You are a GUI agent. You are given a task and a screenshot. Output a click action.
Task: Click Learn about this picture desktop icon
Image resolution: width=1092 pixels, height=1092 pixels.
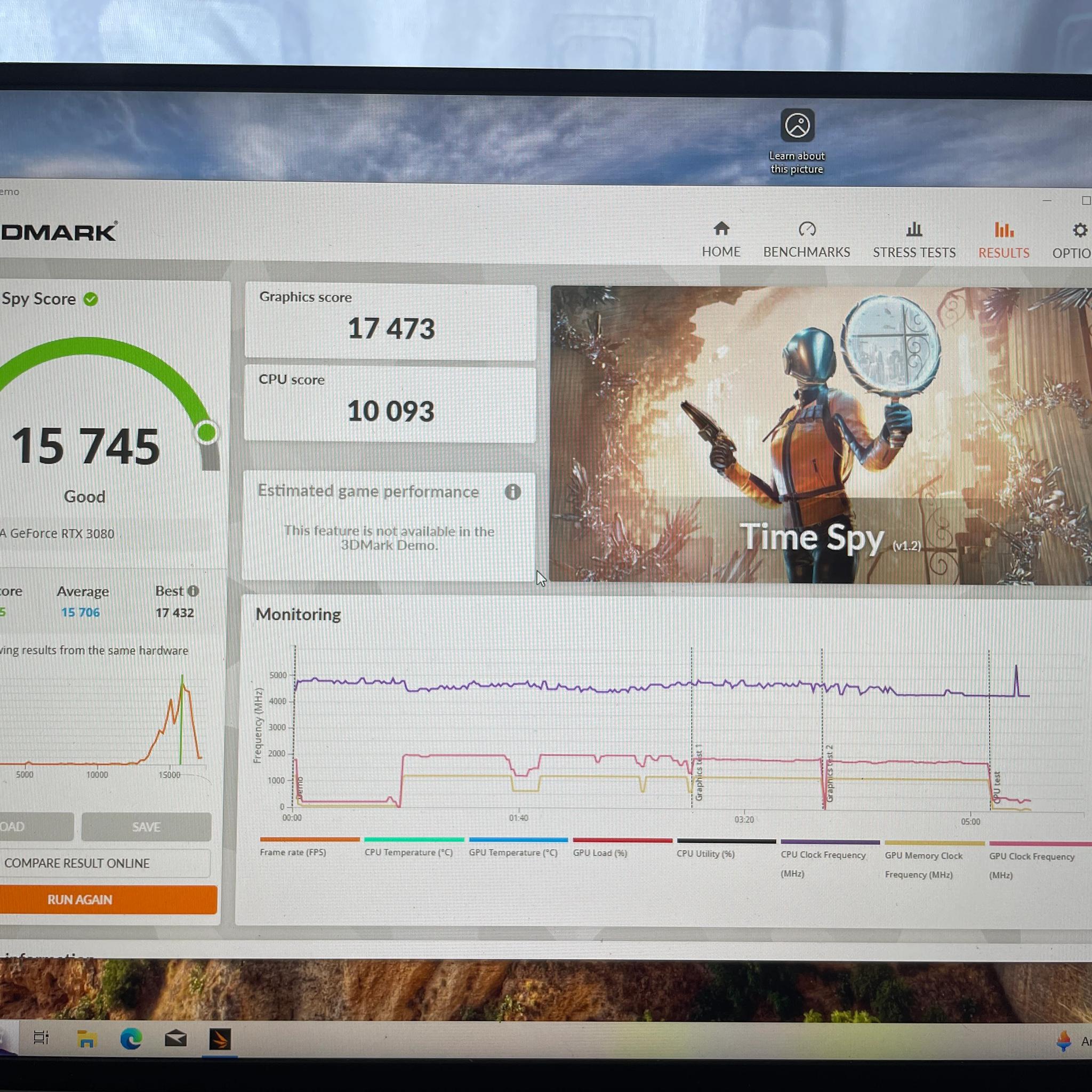coord(797,141)
